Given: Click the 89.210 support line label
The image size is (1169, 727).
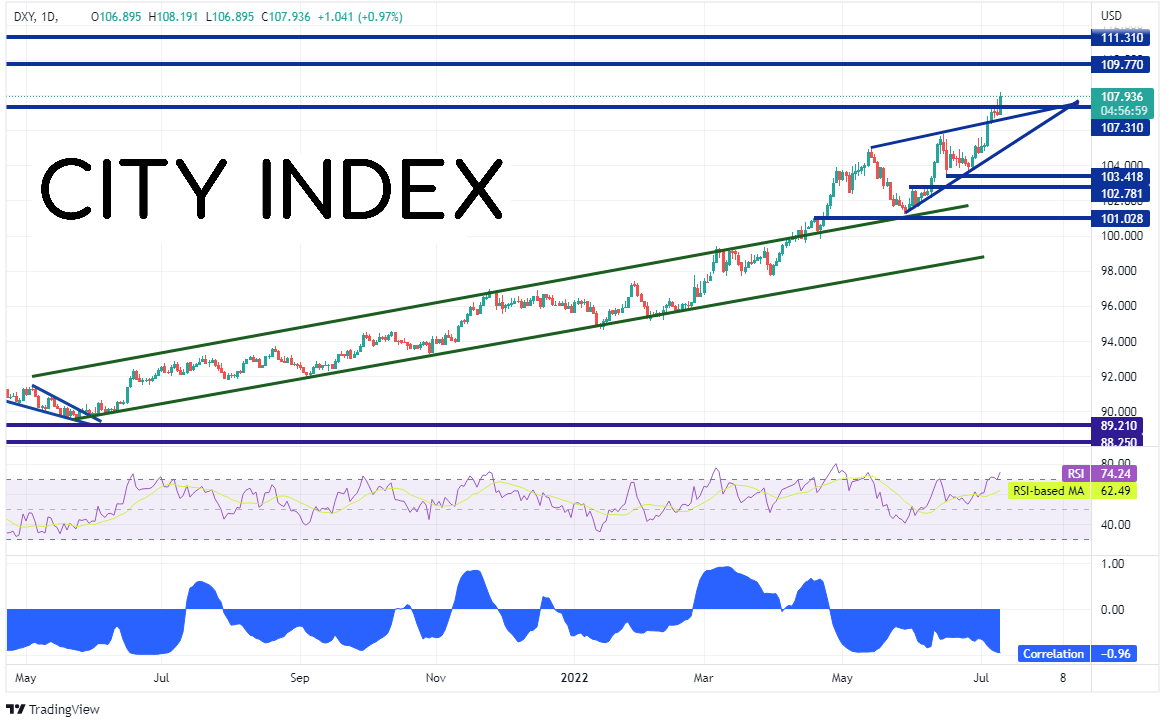Looking at the screenshot, I should click(x=1118, y=426).
